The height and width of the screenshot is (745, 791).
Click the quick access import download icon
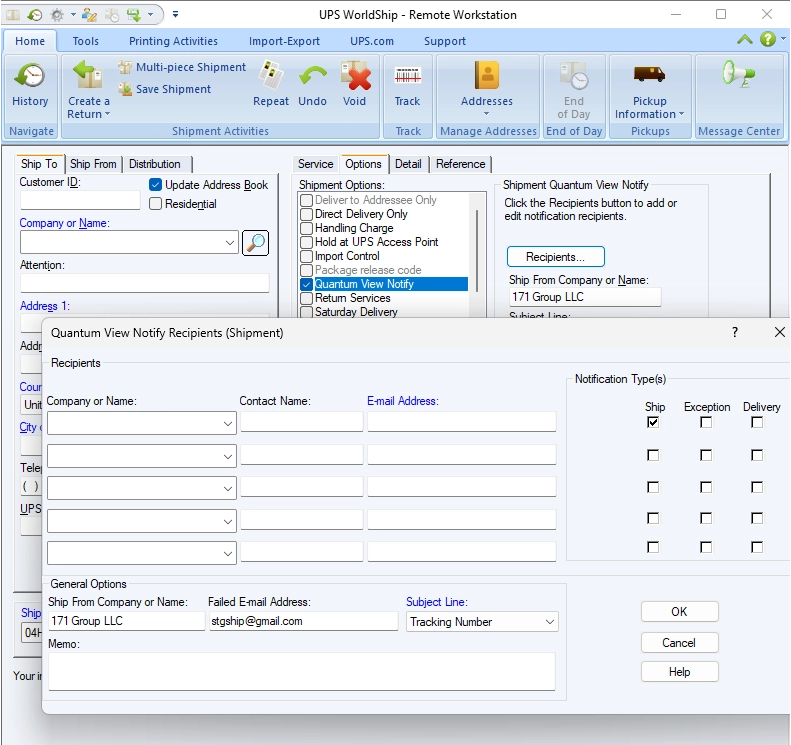point(134,15)
